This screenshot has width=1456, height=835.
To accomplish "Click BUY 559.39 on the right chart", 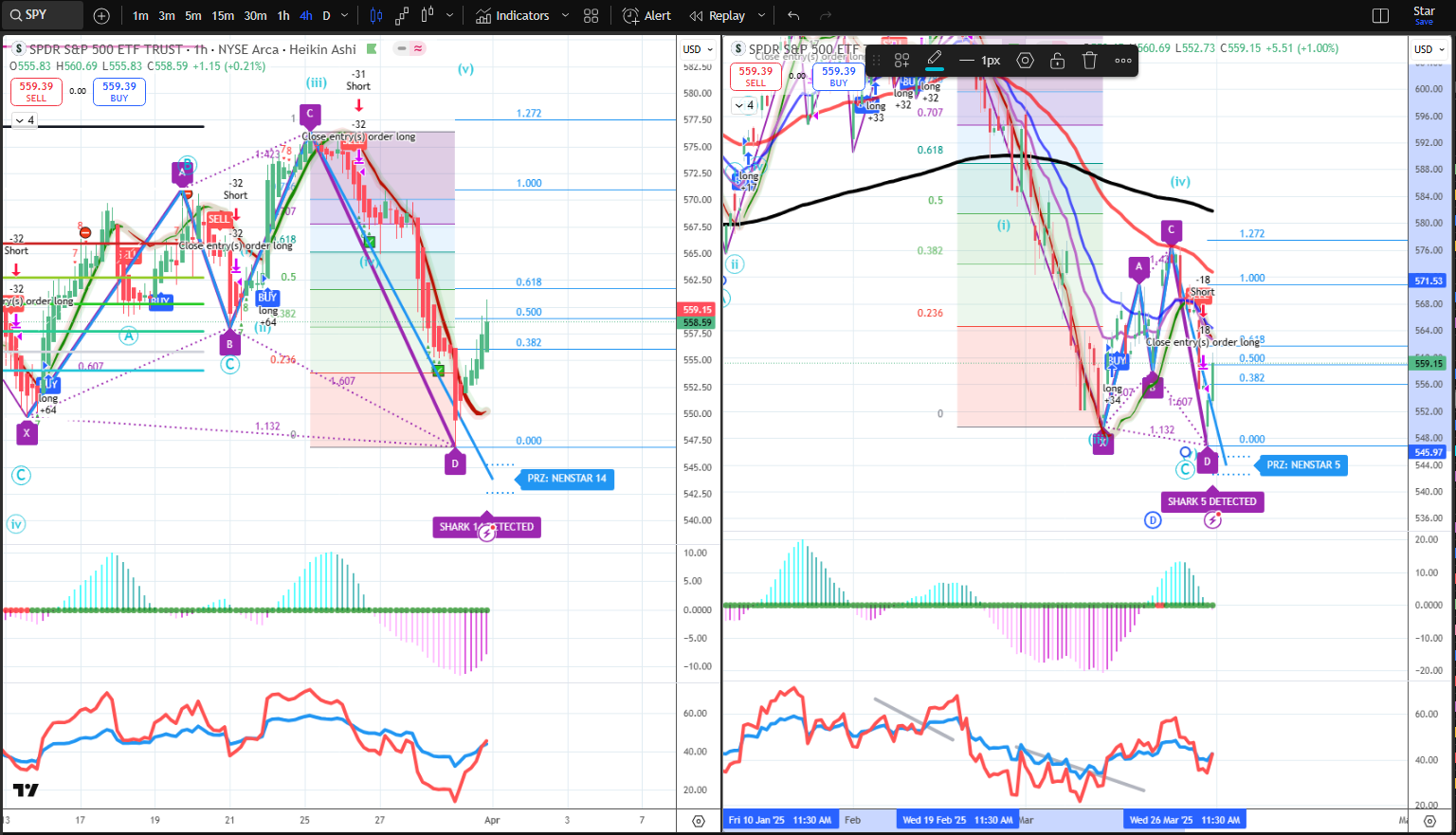I will click(x=839, y=76).
